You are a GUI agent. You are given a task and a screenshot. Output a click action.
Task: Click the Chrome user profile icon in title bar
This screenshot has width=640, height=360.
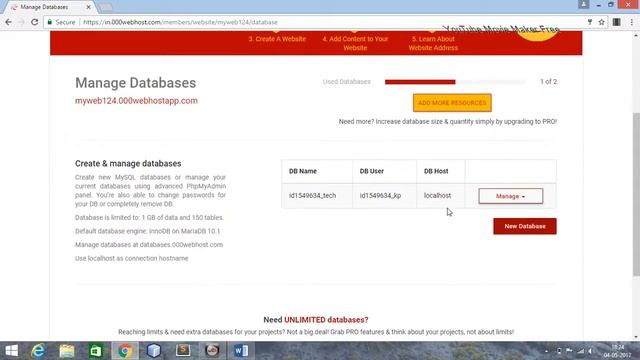(584, 4)
